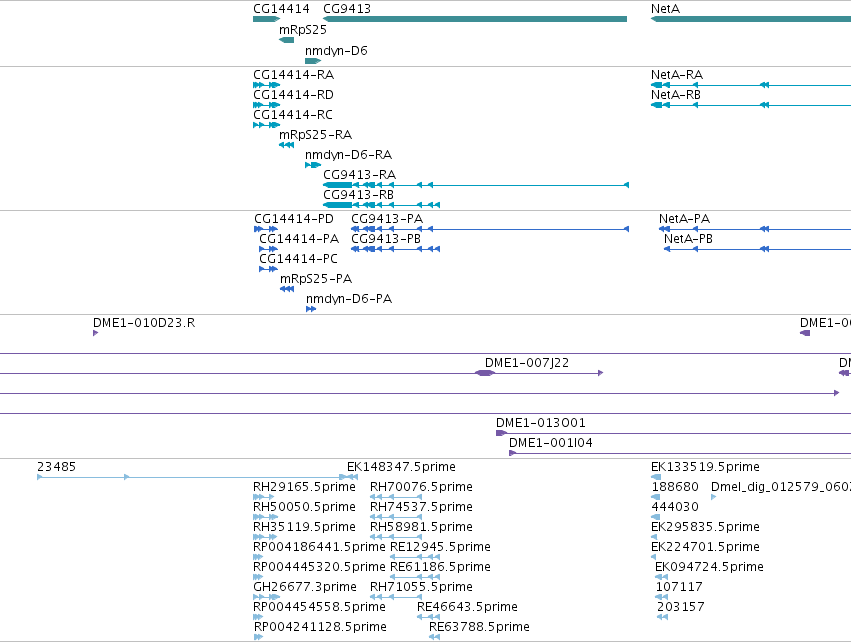Select the NetA-RA transcript label

(677, 74)
